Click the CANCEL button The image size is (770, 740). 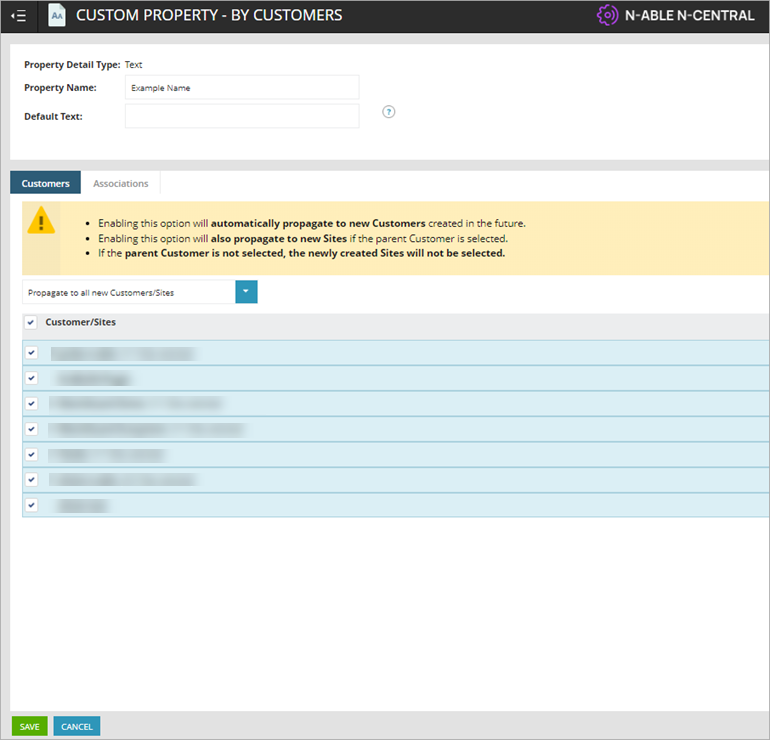(77, 726)
